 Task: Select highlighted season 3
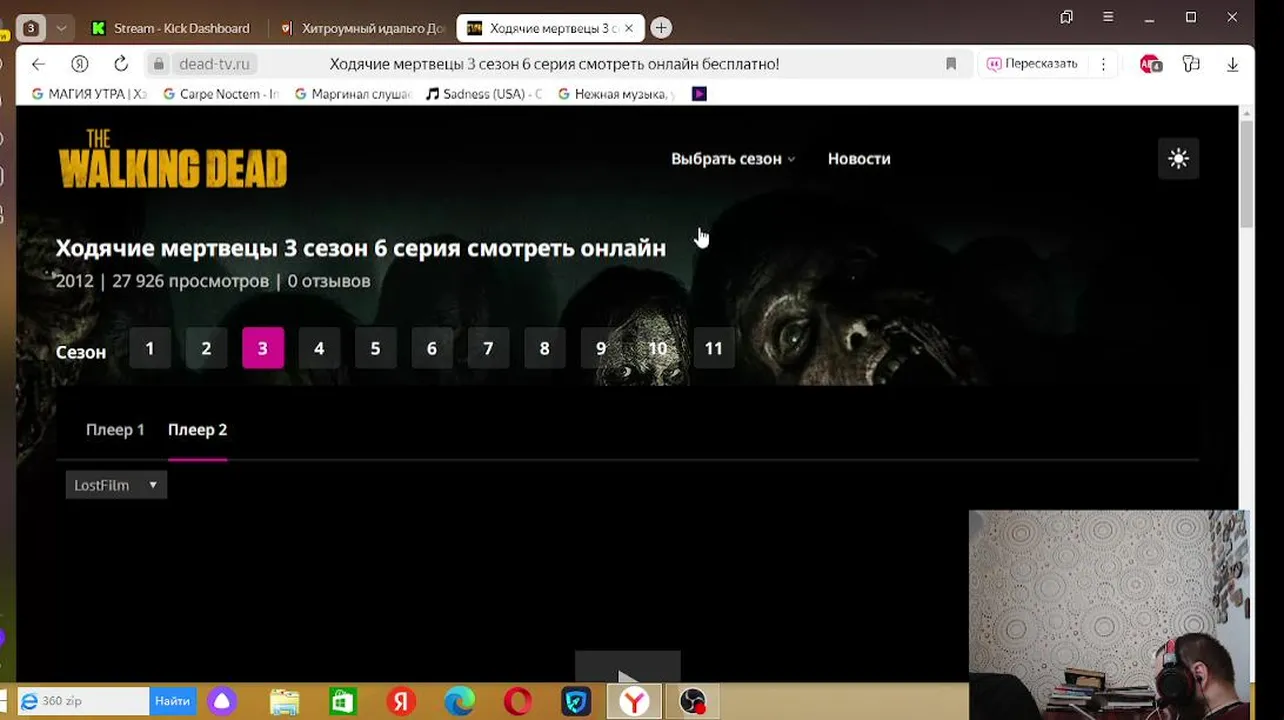point(263,348)
